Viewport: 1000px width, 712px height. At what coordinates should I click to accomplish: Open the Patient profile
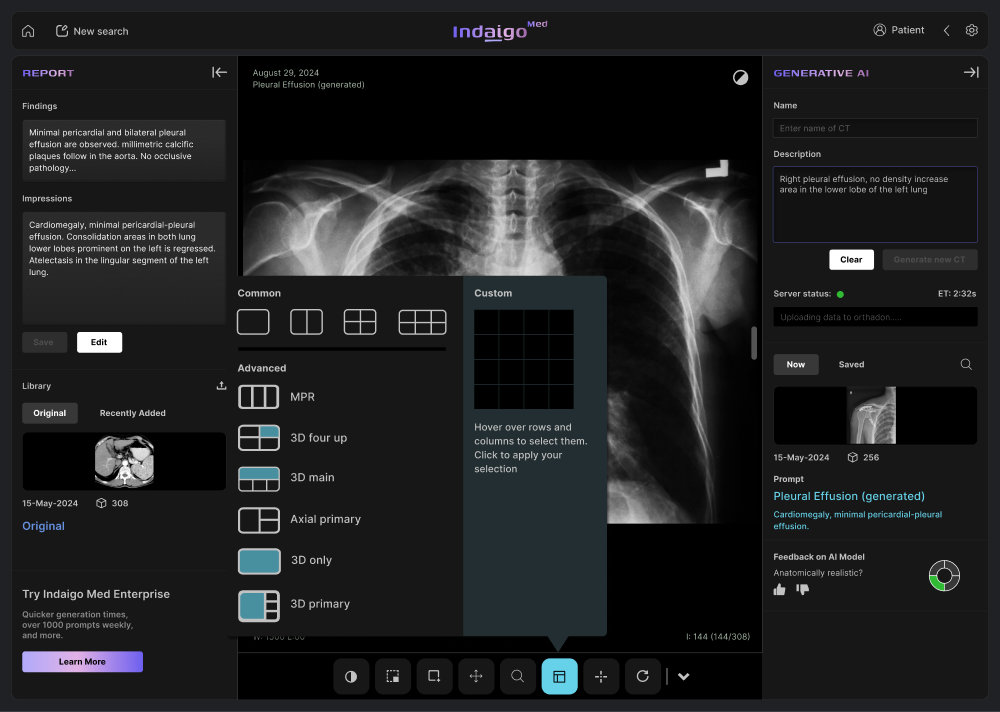coord(898,30)
